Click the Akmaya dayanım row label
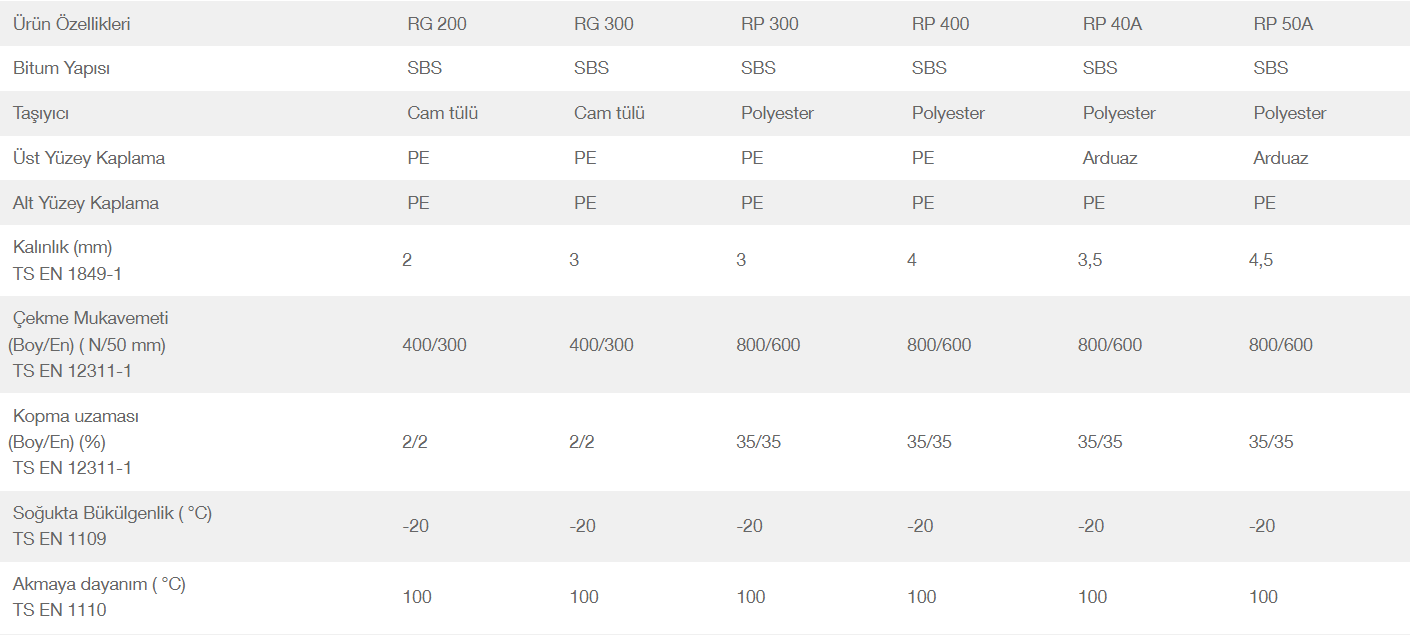Image resolution: width=1410 pixels, height=635 pixels. point(99,584)
